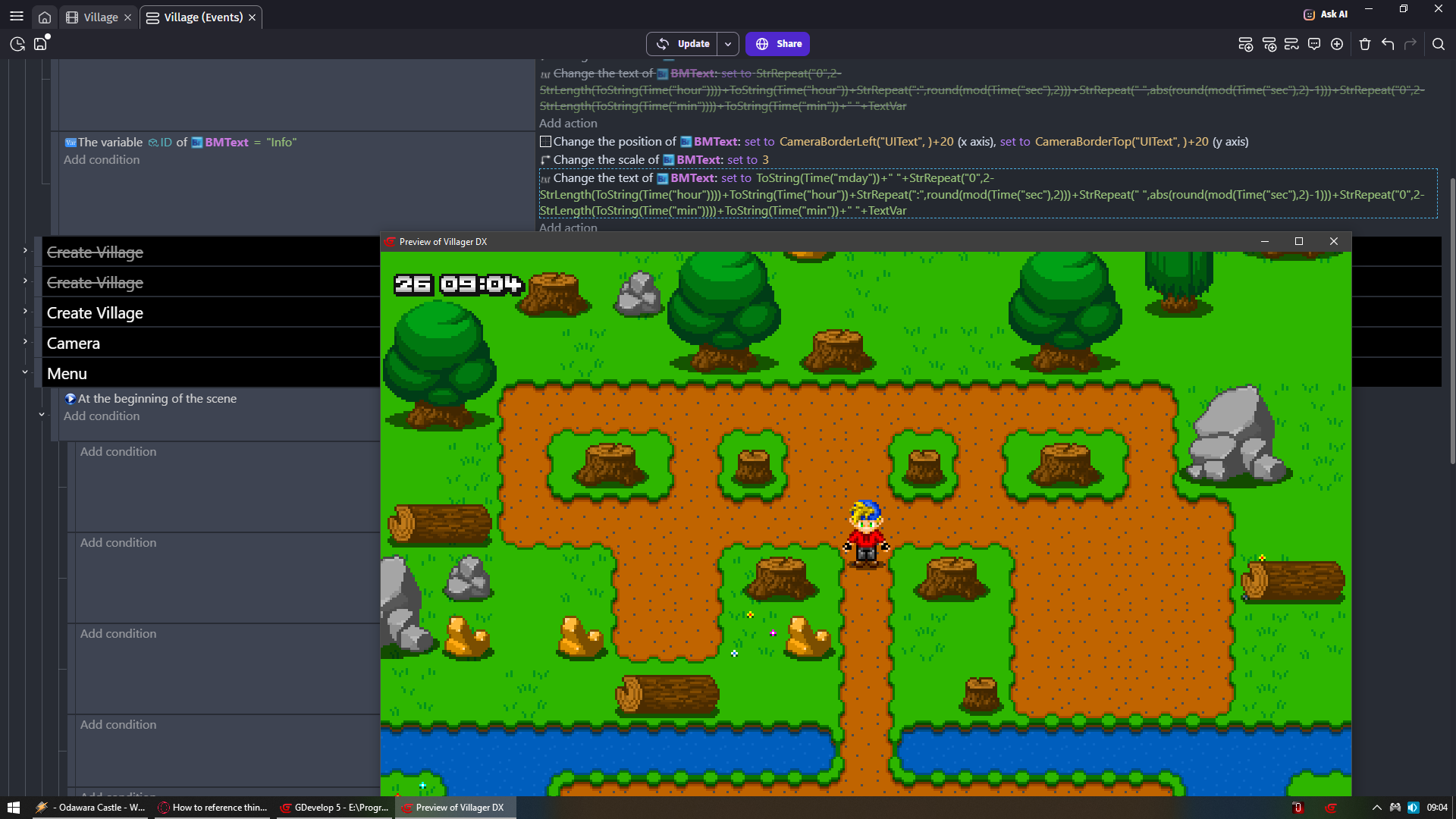The width and height of the screenshot is (1456, 819).
Task: Add a comment event
Action: coord(1314,44)
